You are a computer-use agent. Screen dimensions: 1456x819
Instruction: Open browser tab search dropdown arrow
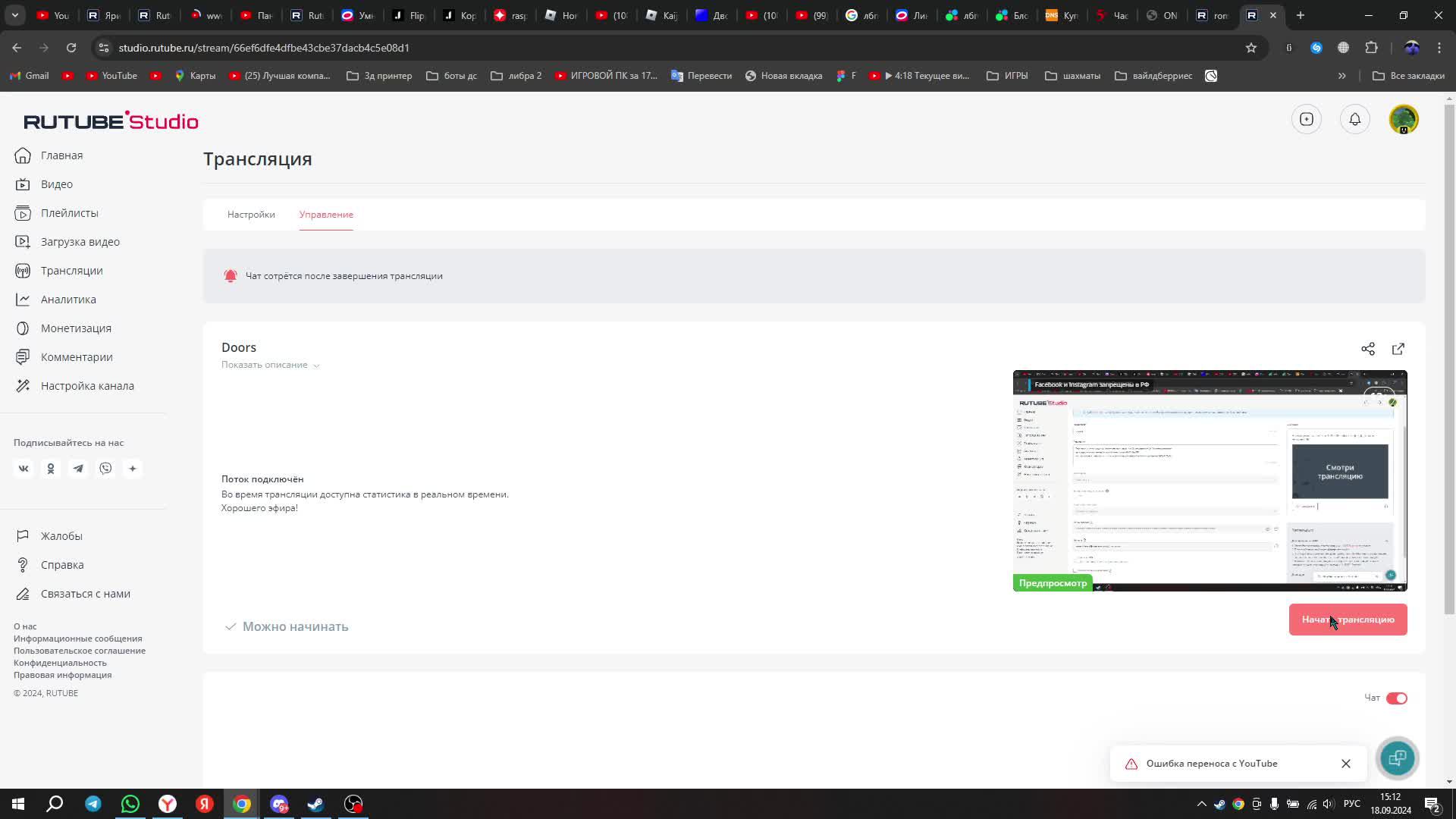point(15,15)
